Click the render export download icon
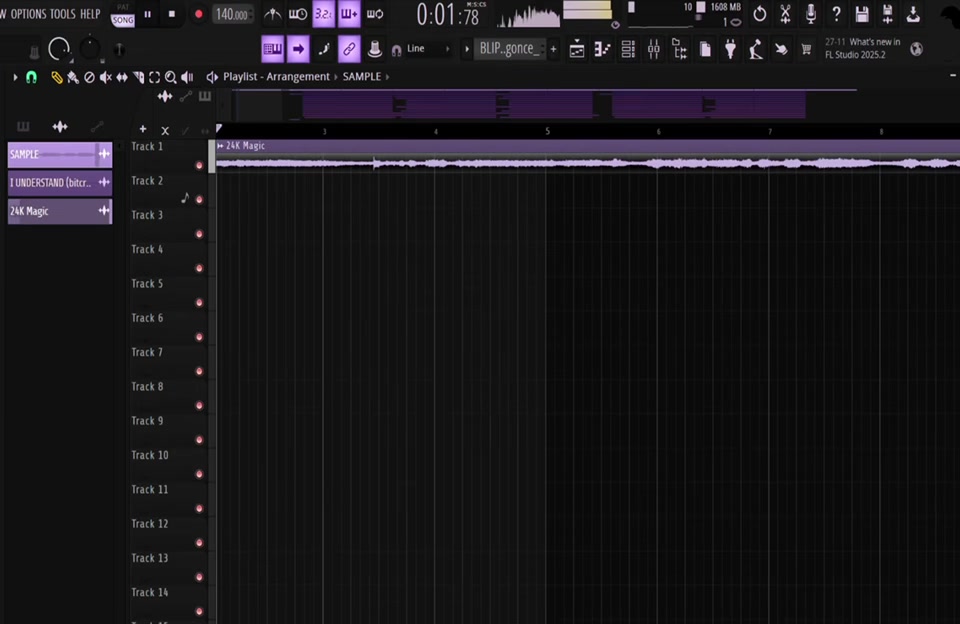 point(913,14)
